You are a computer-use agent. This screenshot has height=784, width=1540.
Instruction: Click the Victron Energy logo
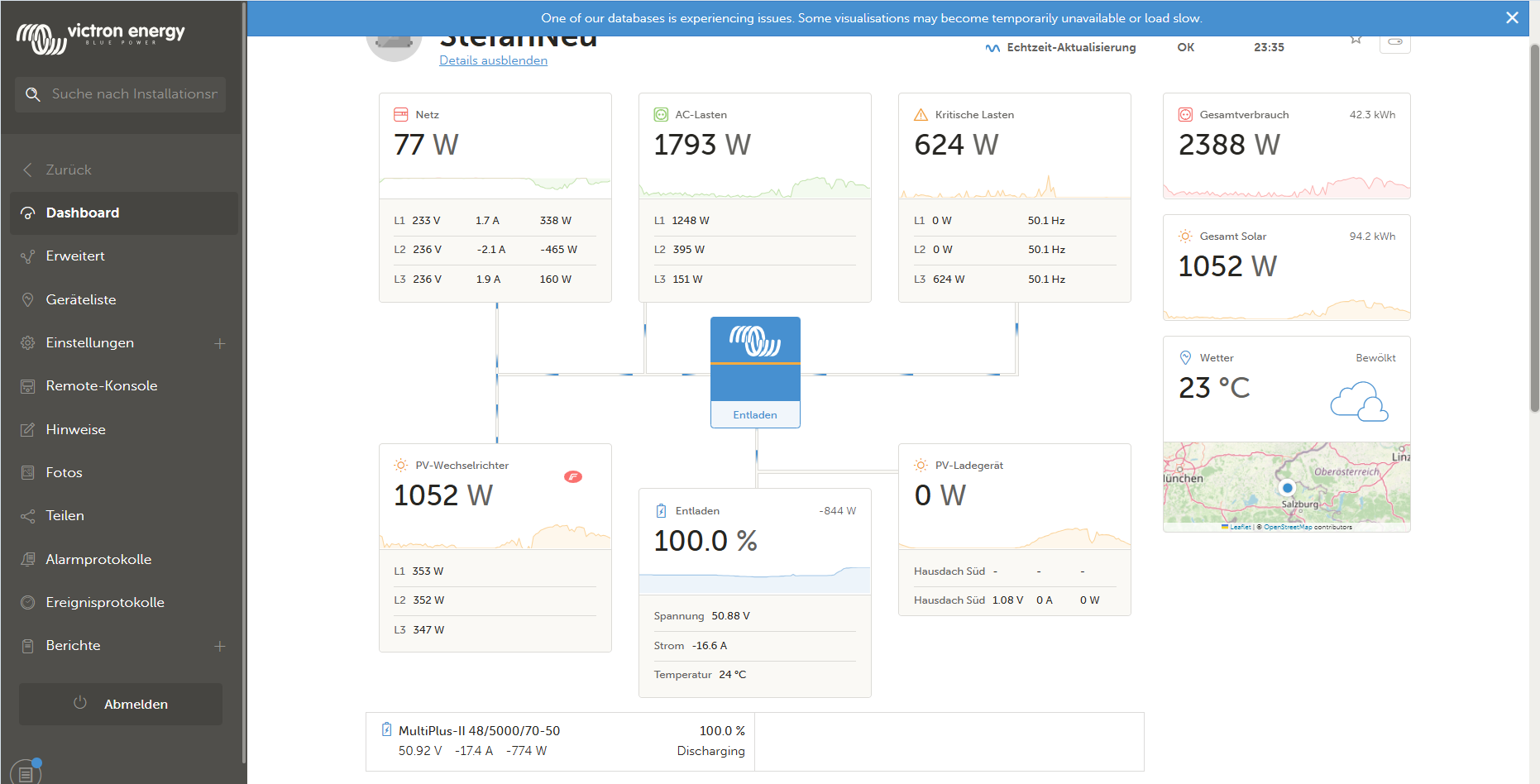coord(101,37)
